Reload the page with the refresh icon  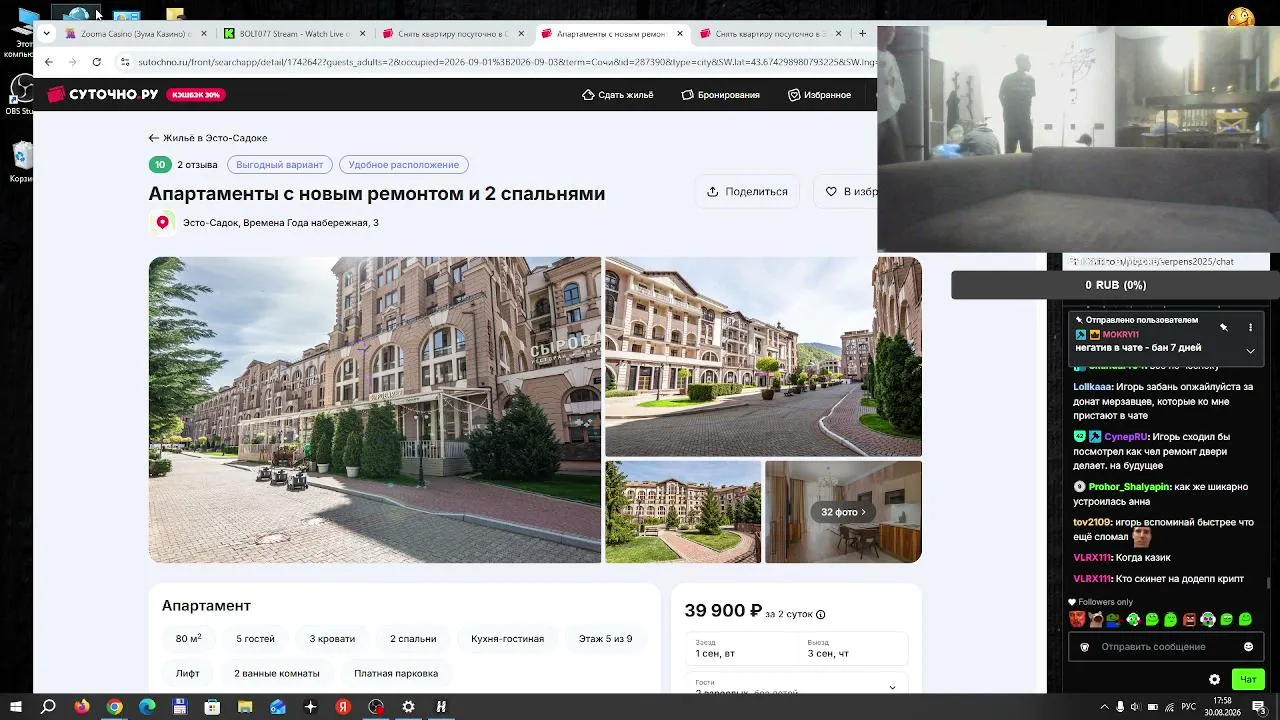point(96,62)
